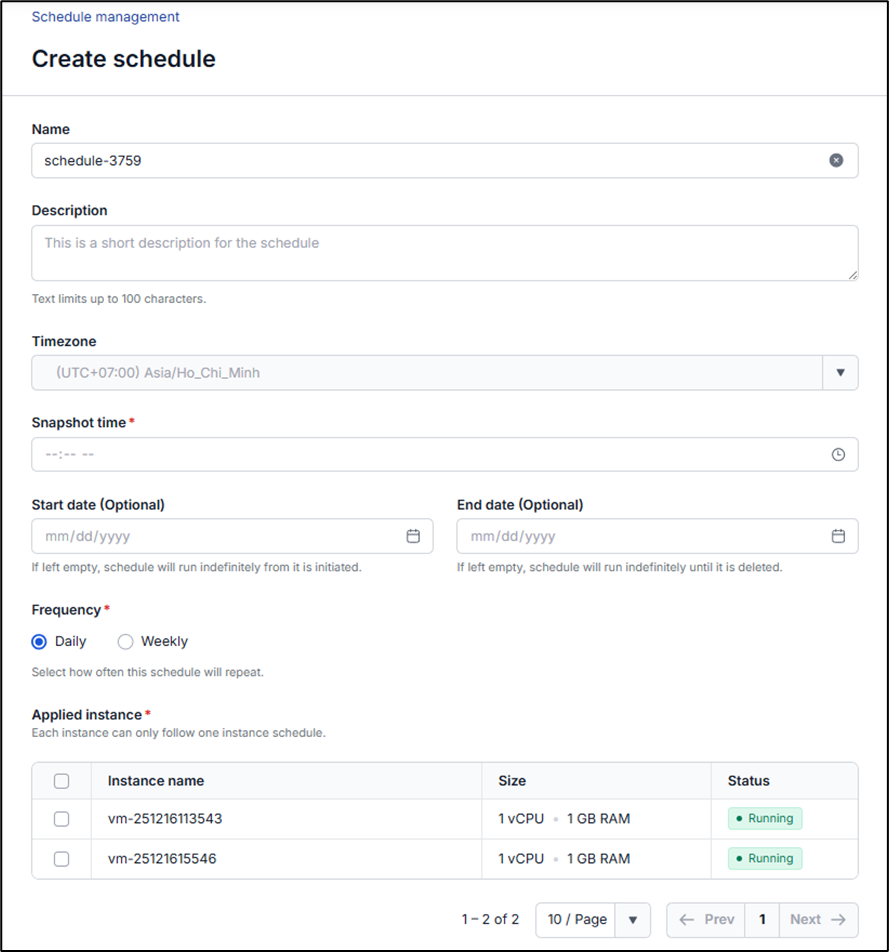Check the box for vm-251216113543
The image size is (889, 952).
point(61,819)
